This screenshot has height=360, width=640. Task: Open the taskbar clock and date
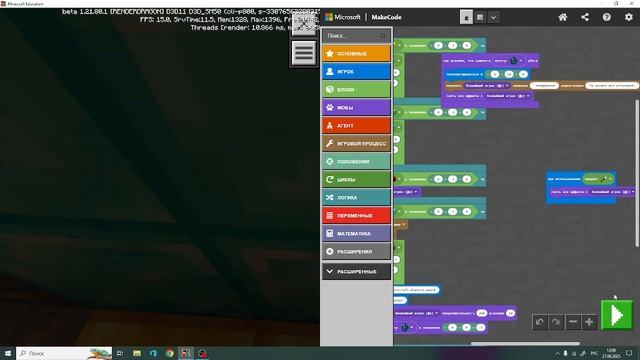611,353
